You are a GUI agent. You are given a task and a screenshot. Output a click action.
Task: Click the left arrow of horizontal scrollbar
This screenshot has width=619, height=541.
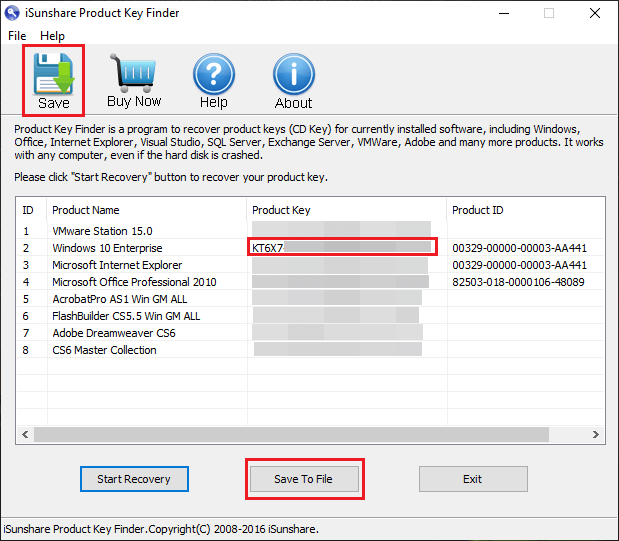[x=25, y=434]
